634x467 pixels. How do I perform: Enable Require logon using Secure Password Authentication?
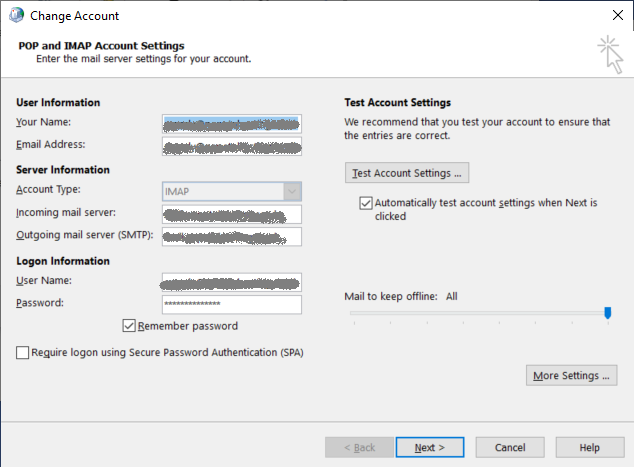23,352
